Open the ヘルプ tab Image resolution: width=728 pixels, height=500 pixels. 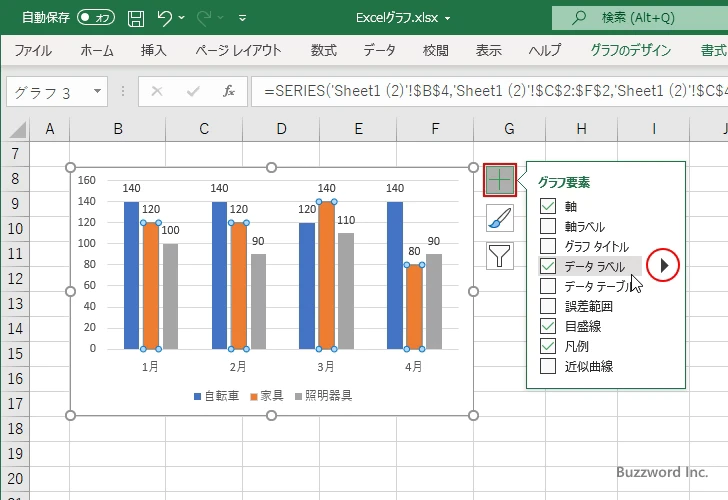(545, 50)
